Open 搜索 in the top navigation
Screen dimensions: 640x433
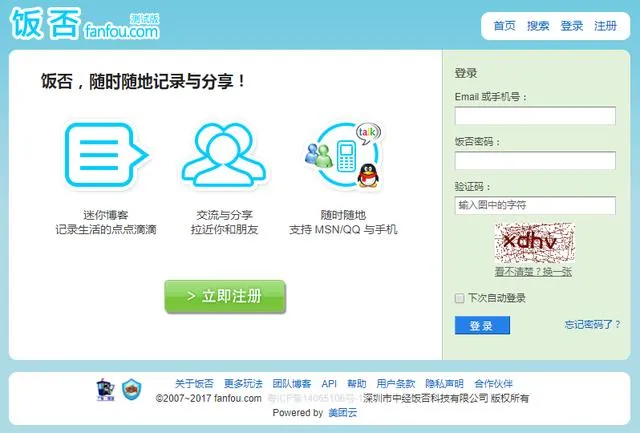538,26
